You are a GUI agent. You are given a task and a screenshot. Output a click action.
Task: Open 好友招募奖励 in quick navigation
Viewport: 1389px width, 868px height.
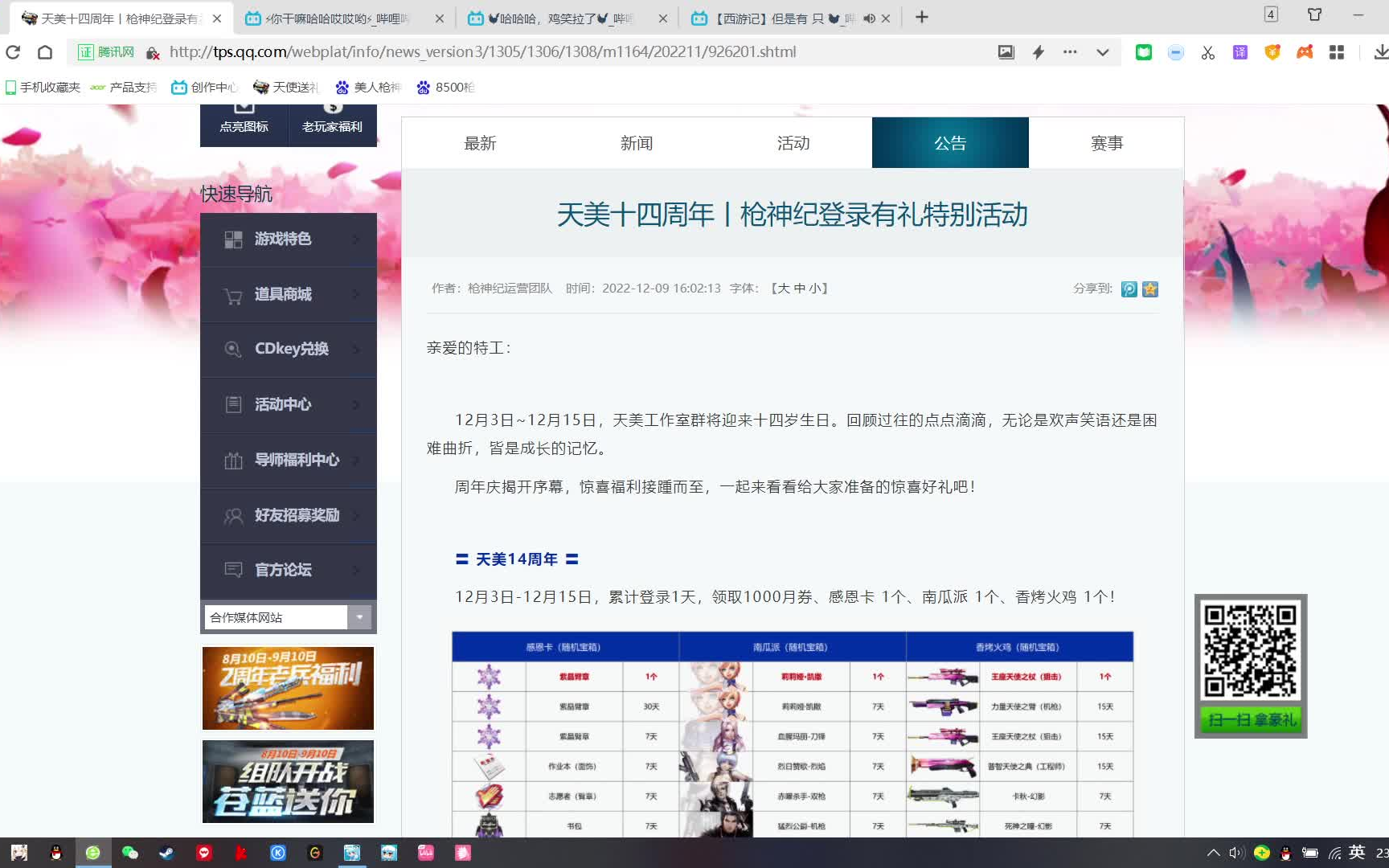(x=288, y=516)
